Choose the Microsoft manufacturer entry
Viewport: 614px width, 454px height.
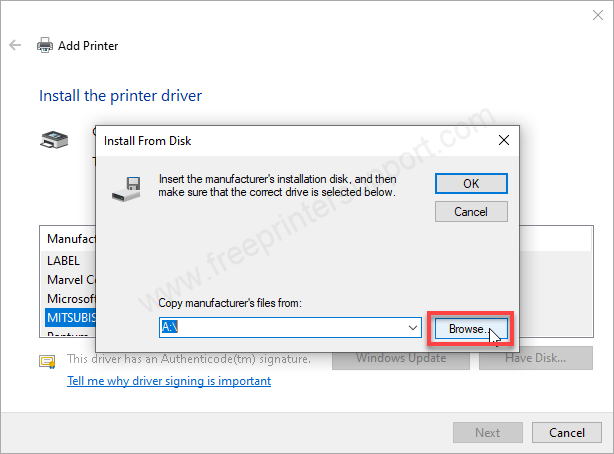(x=70, y=298)
